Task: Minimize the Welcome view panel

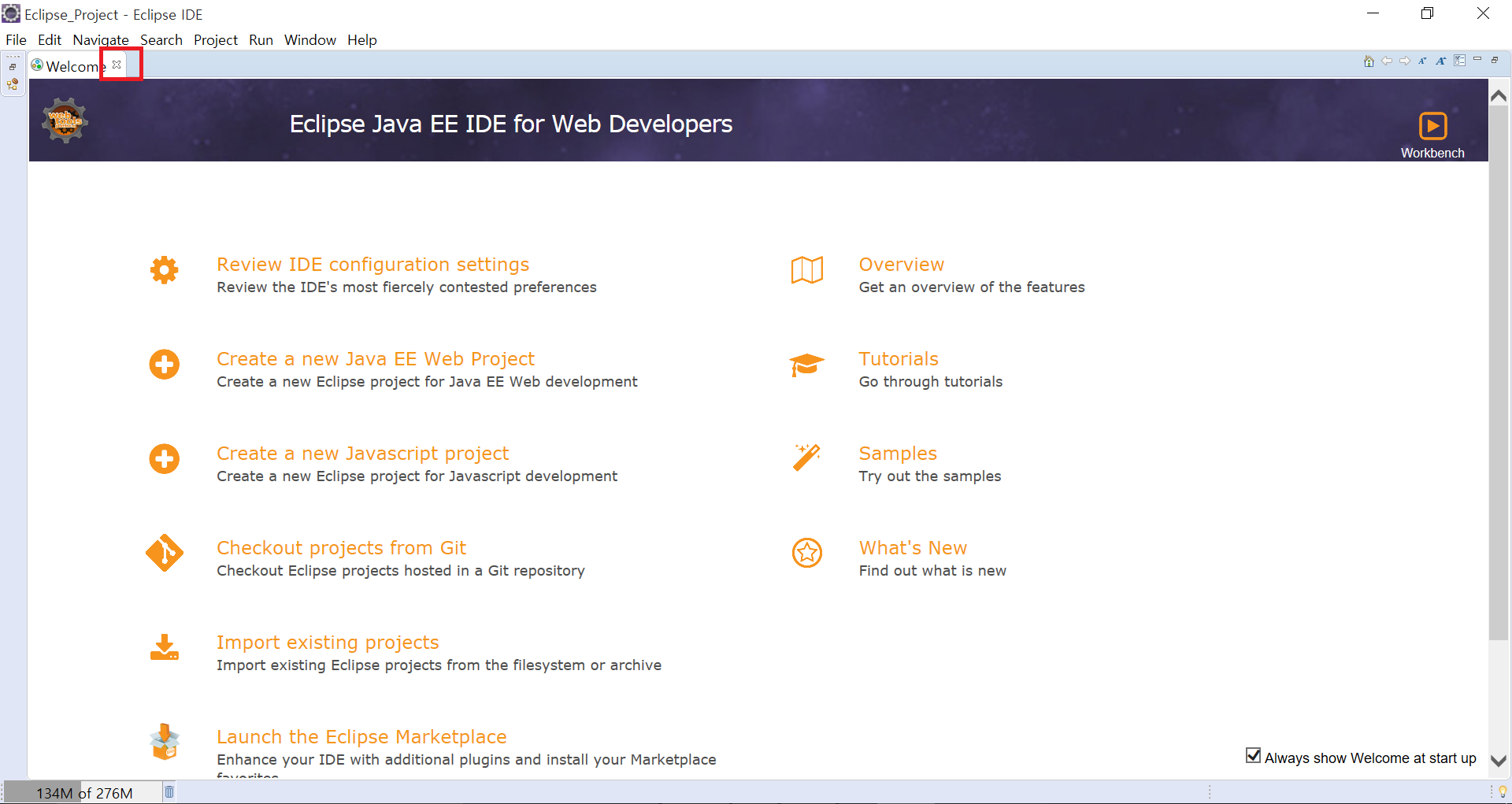Action: point(1477,59)
